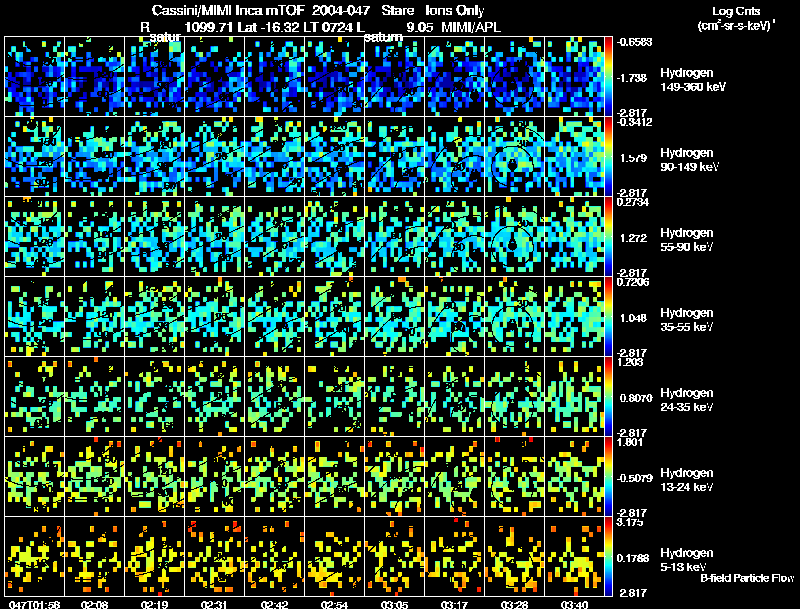Select the 5-13 keV image panel at 03:40
The image size is (800, 609).
pyautogui.click(x=574, y=556)
